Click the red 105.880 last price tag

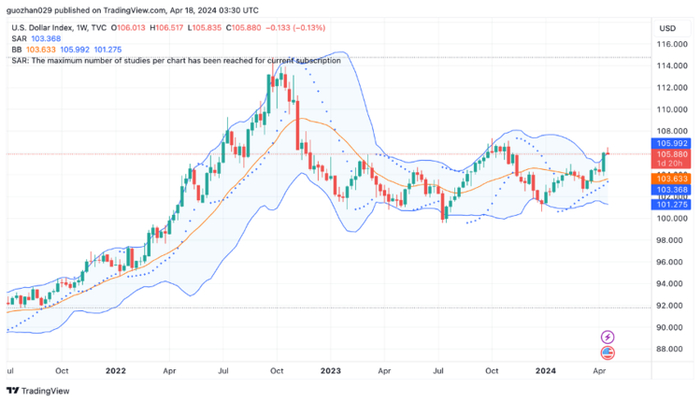(671, 159)
